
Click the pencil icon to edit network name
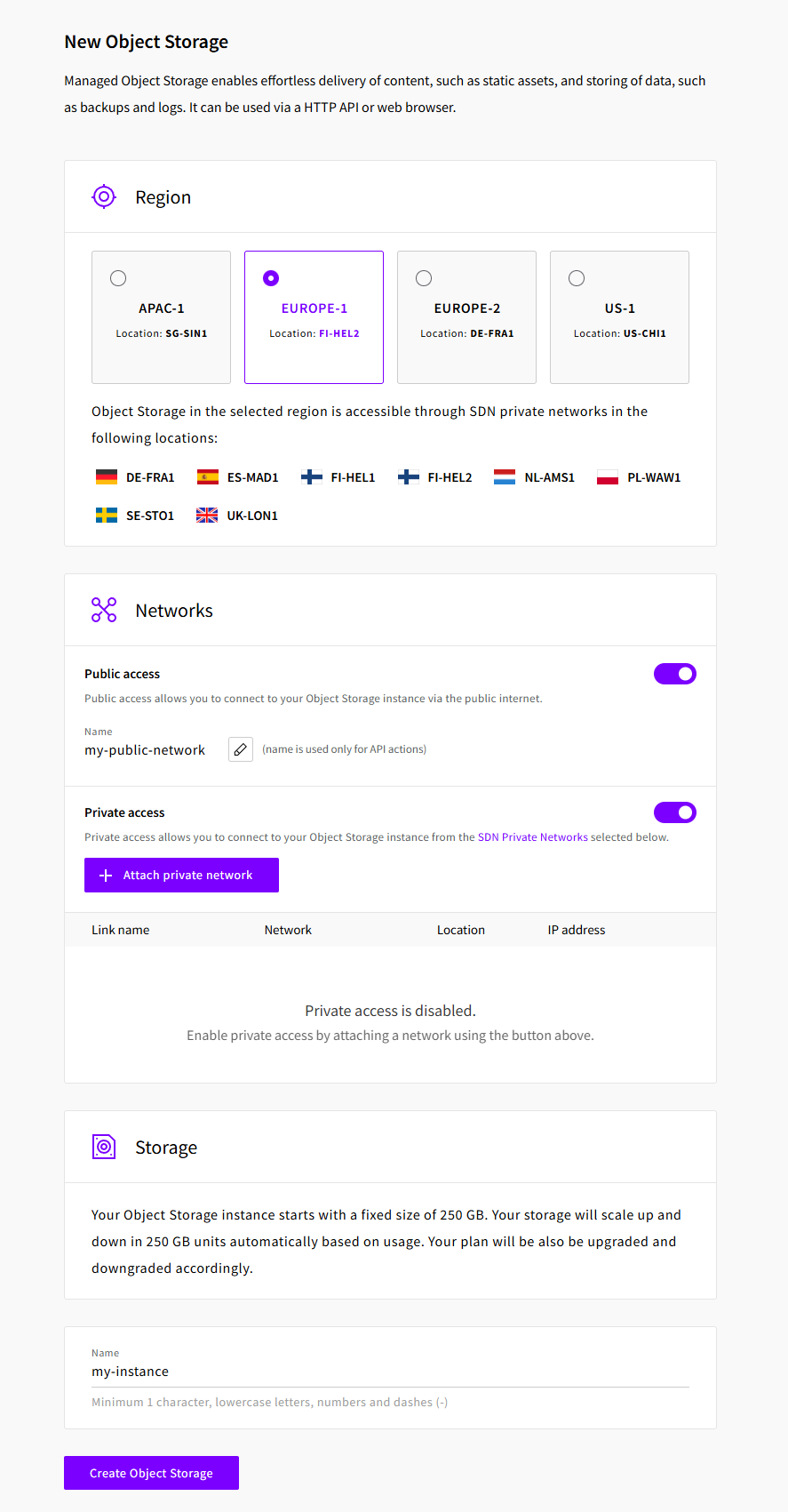tap(240, 749)
